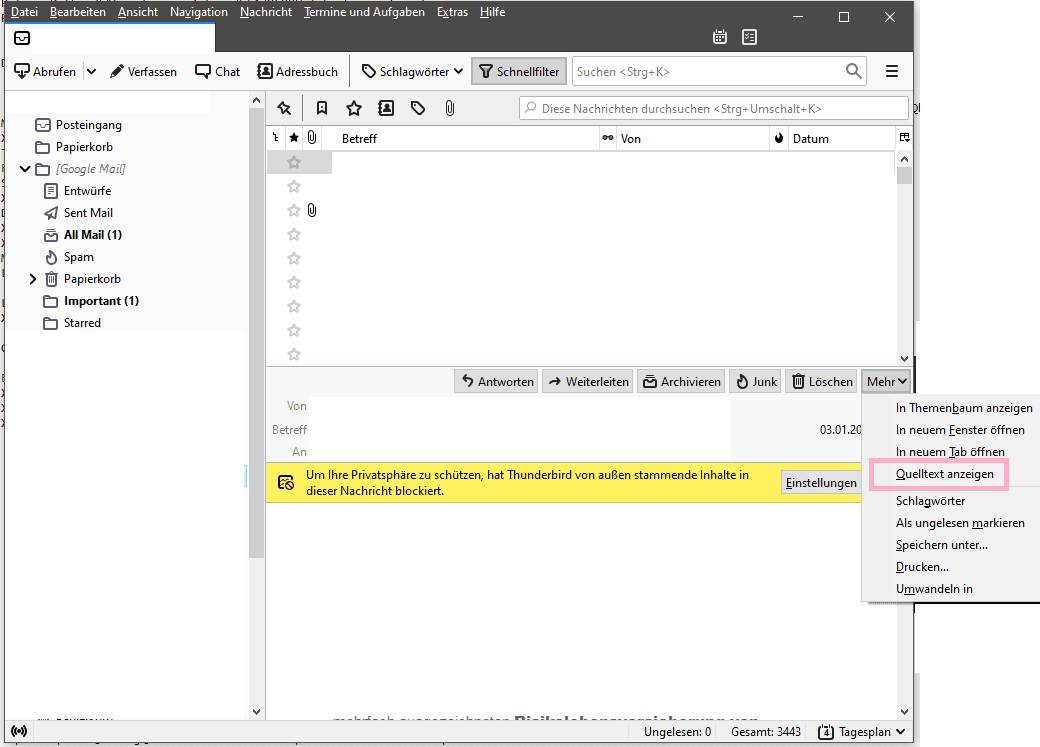The image size is (1040, 747).
Task: Open the column picker icon
Action: tap(905, 137)
